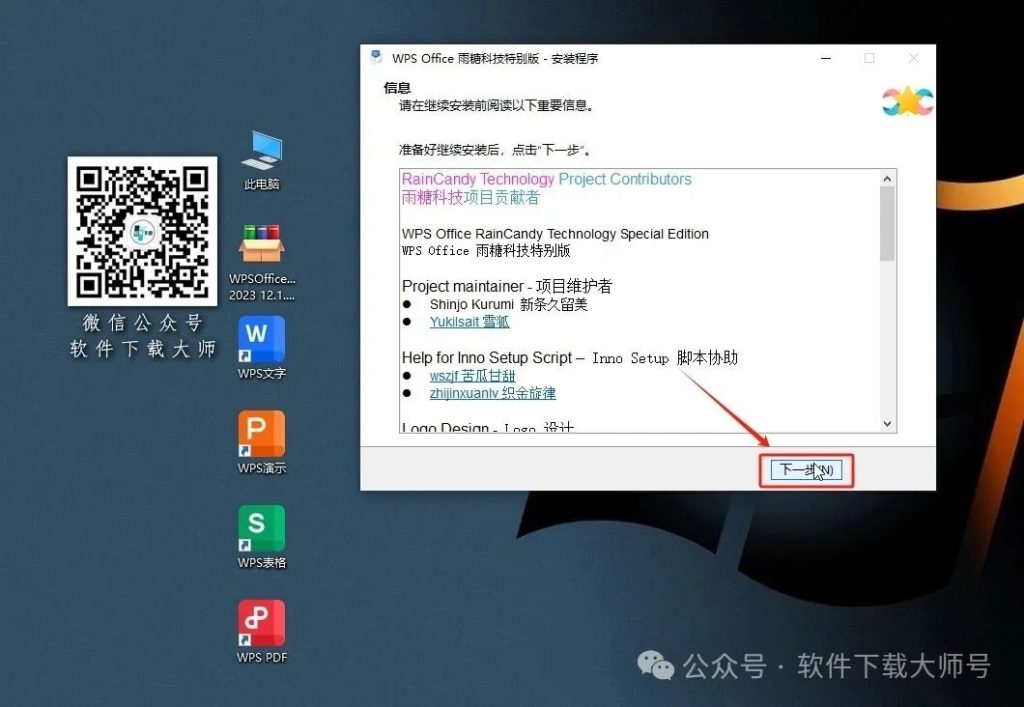Click the scrollbar down arrow in the info box

pos(886,423)
